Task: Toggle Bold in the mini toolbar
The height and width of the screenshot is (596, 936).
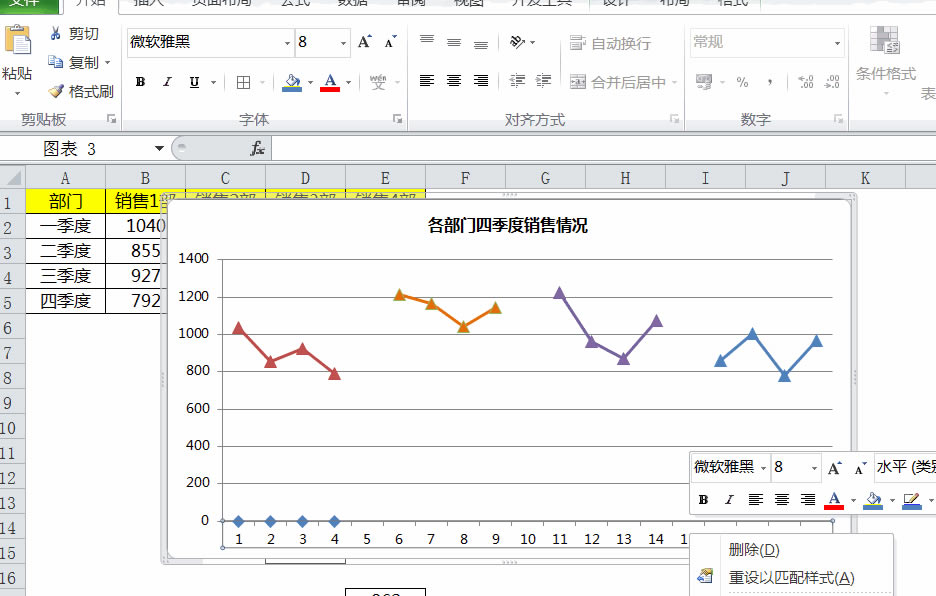Action: [x=703, y=500]
